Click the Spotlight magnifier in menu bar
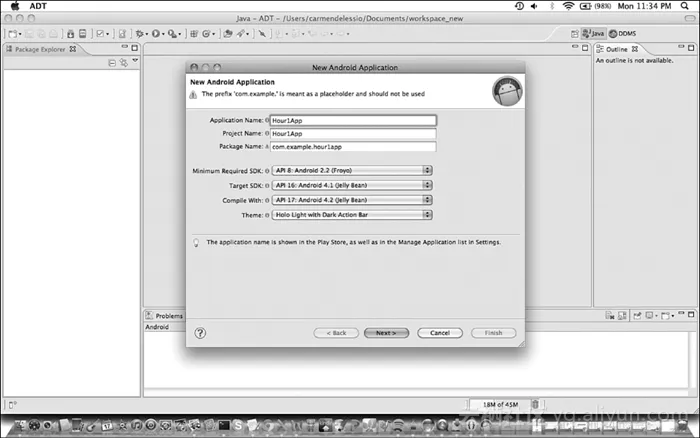 click(685, 6)
